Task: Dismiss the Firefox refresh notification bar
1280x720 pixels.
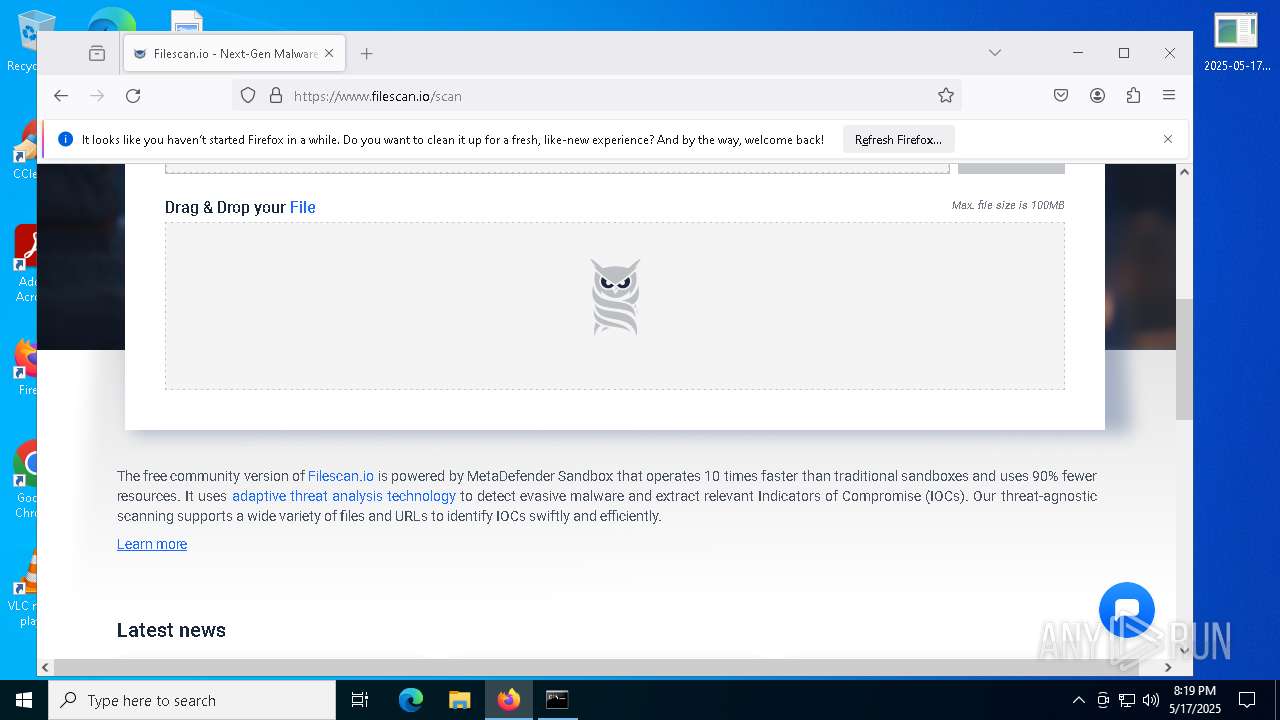Action: click(1168, 139)
